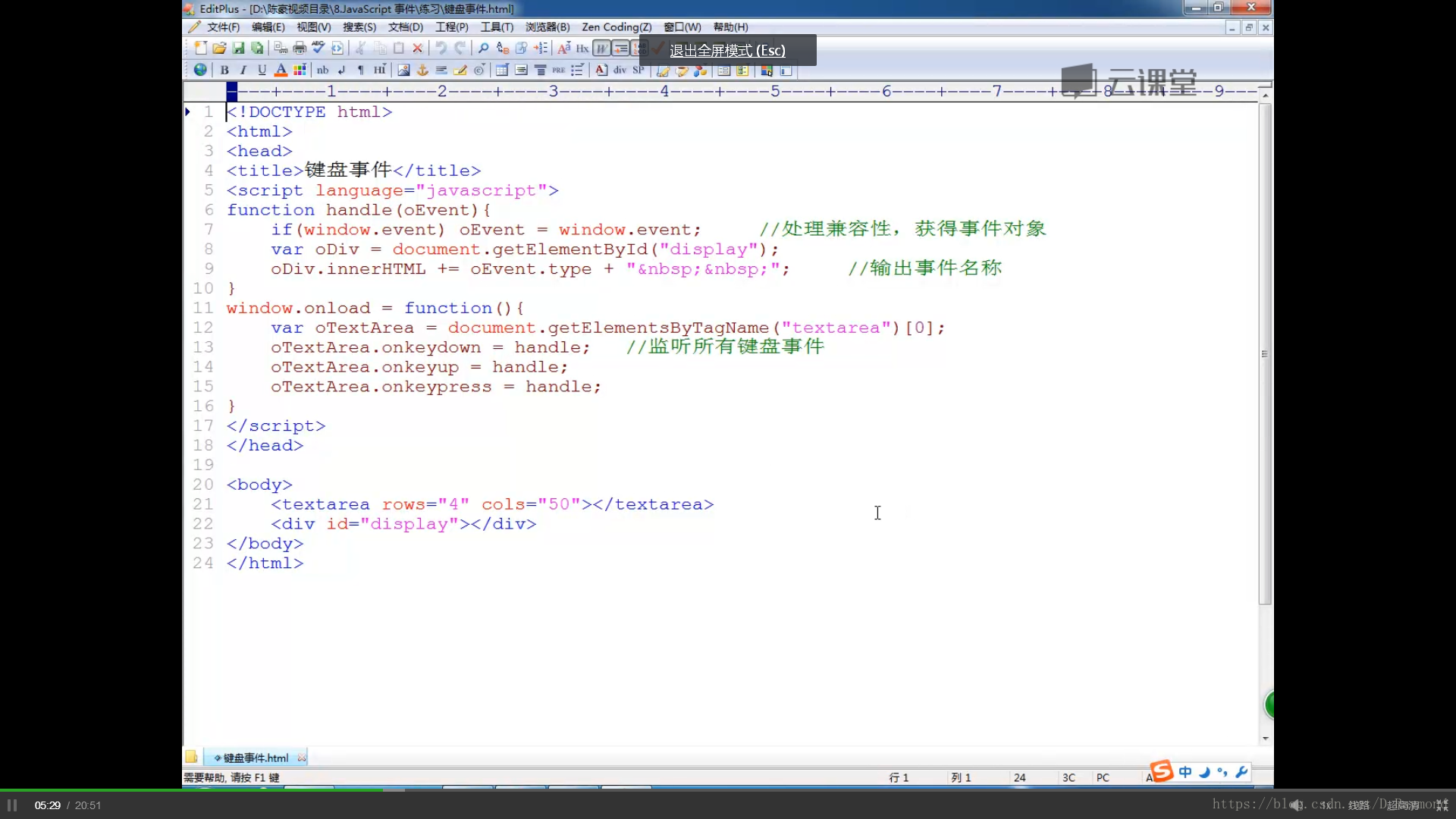Open the list tag dropdown
This screenshot has width=1456, height=819.
coord(578,70)
